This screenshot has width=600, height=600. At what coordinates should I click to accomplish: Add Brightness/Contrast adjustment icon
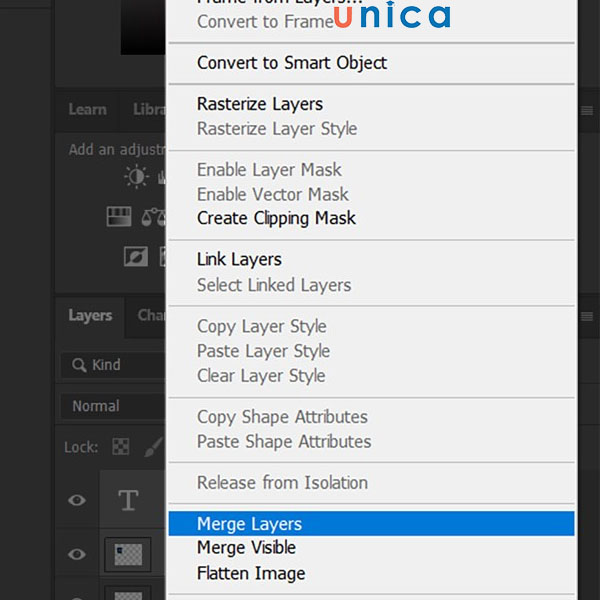(136, 177)
